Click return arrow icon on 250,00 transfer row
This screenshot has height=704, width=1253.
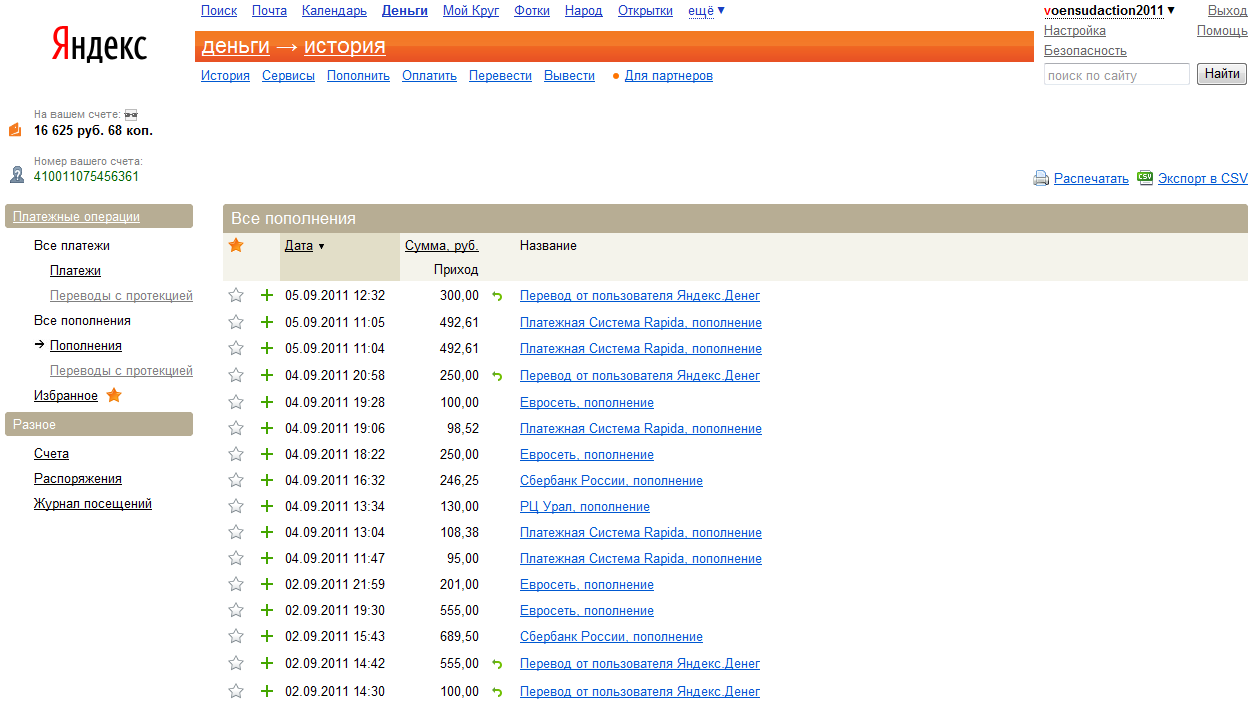point(497,376)
